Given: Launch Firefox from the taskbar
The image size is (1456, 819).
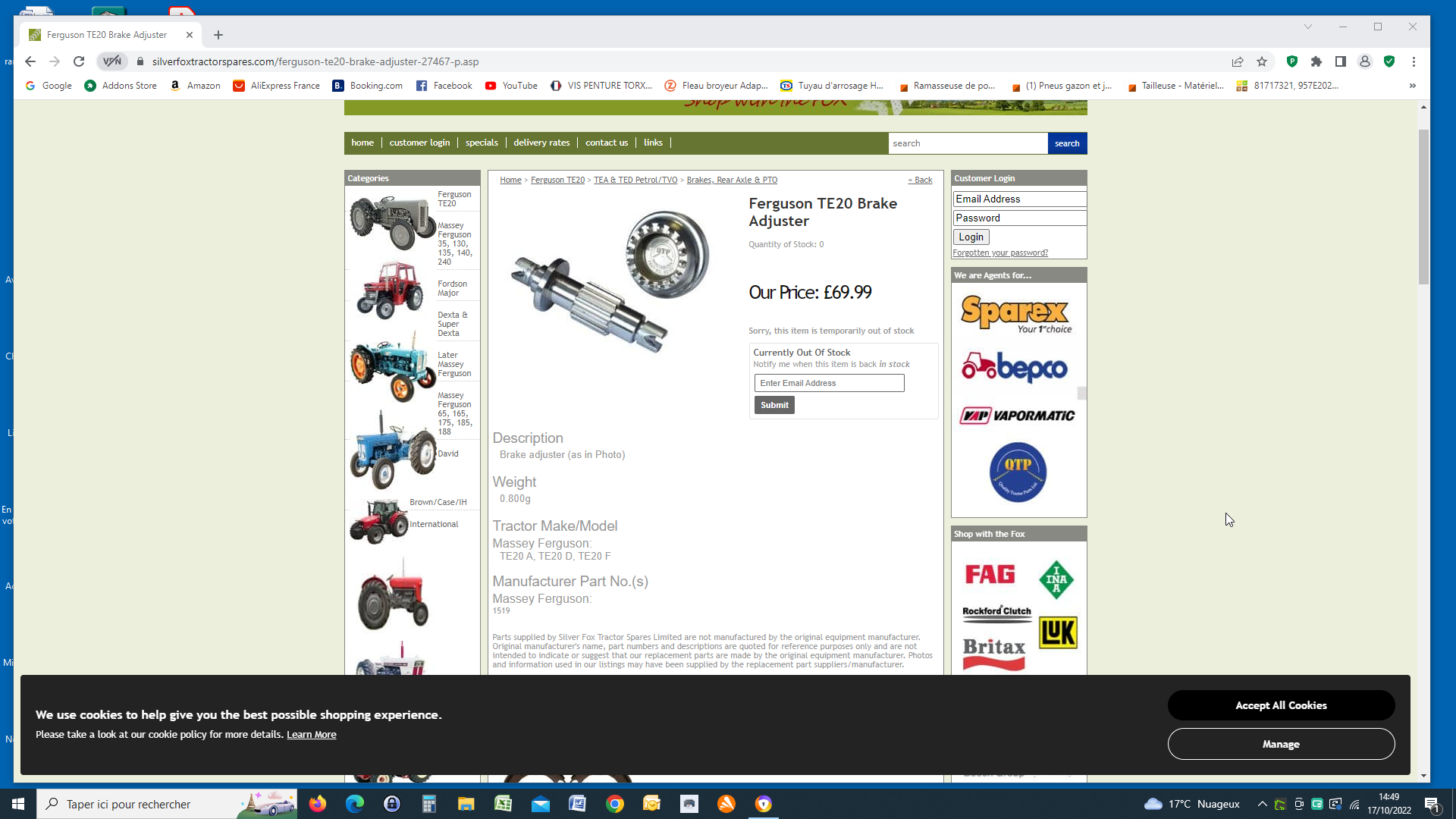Looking at the screenshot, I should tap(318, 804).
